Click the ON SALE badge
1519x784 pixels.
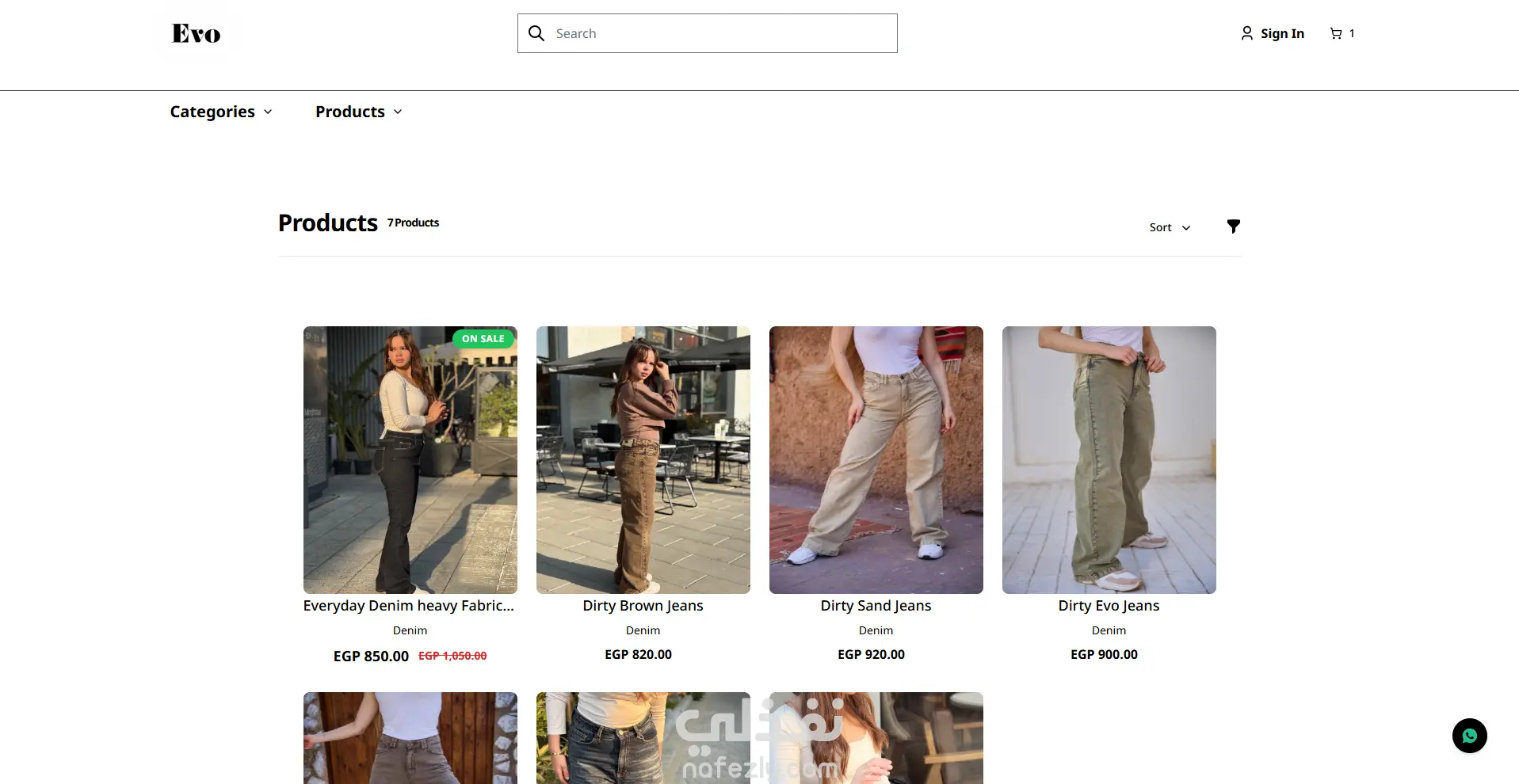tap(483, 339)
